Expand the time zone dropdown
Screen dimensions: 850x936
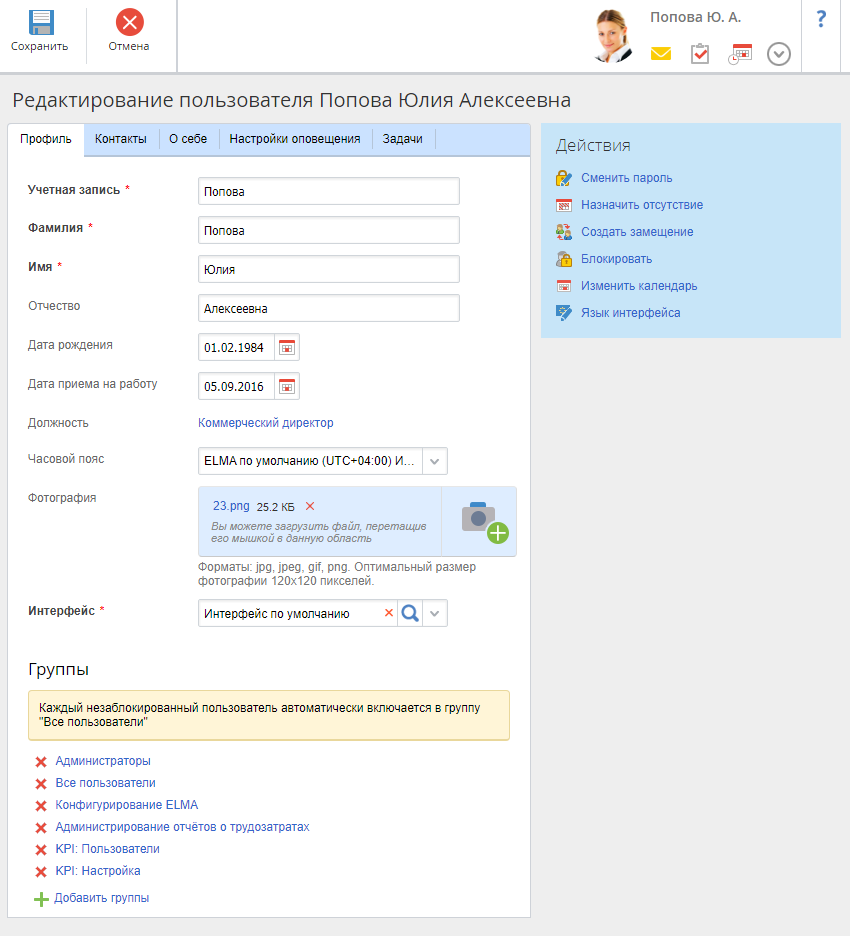click(x=435, y=461)
